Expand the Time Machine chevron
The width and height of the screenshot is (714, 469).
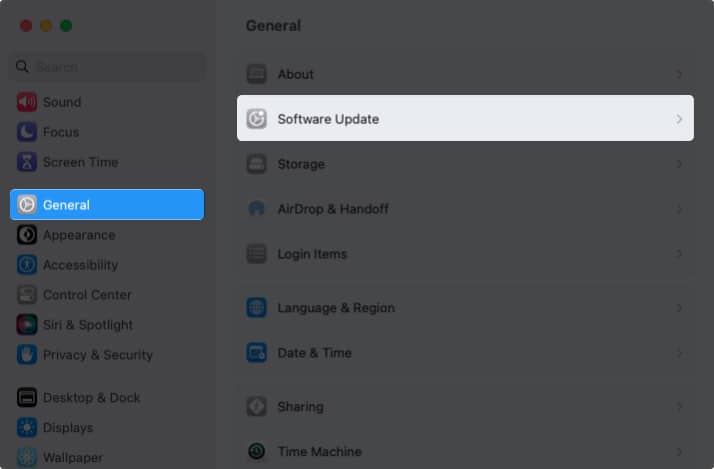[x=679, y=451]
